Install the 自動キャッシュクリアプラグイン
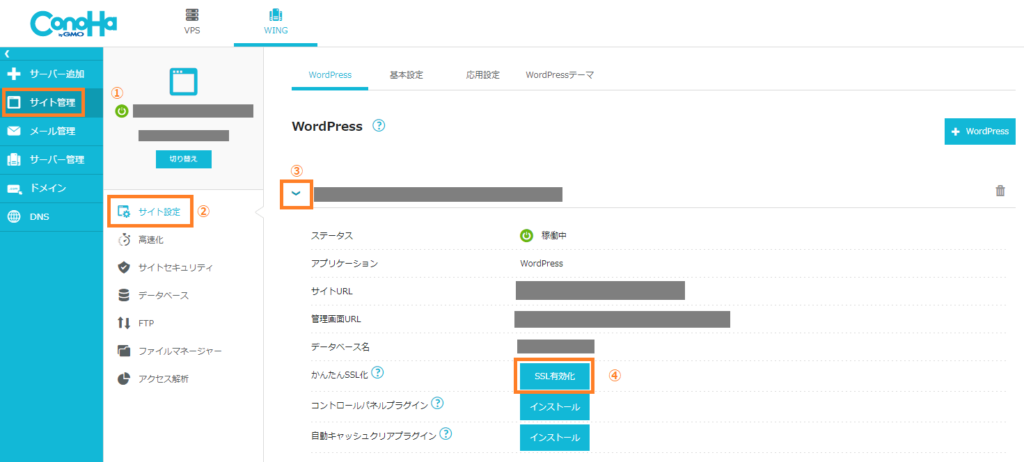This screenshot has width=1024, height=462. pos(554,438)
